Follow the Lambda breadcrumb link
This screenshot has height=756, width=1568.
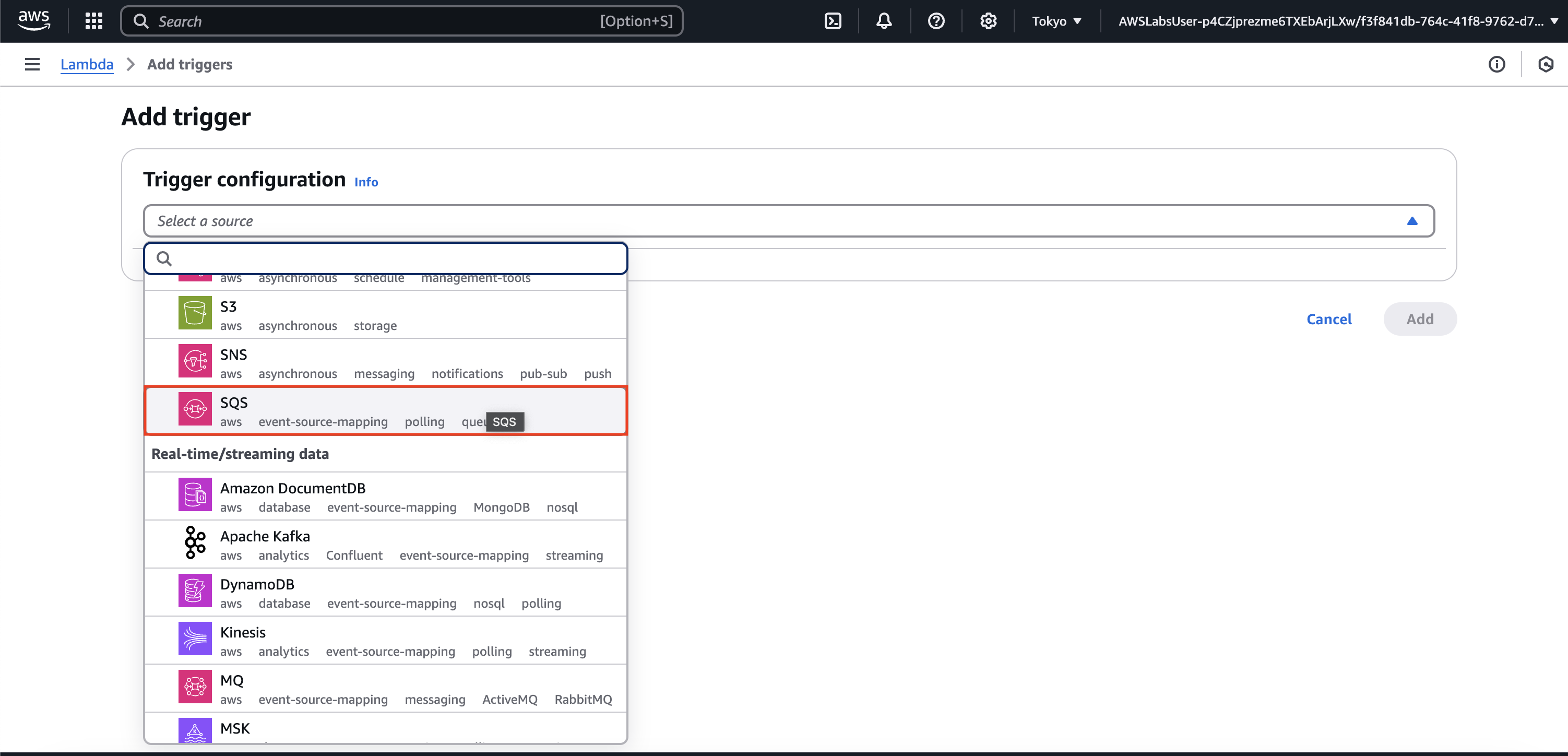coord(87,65)
